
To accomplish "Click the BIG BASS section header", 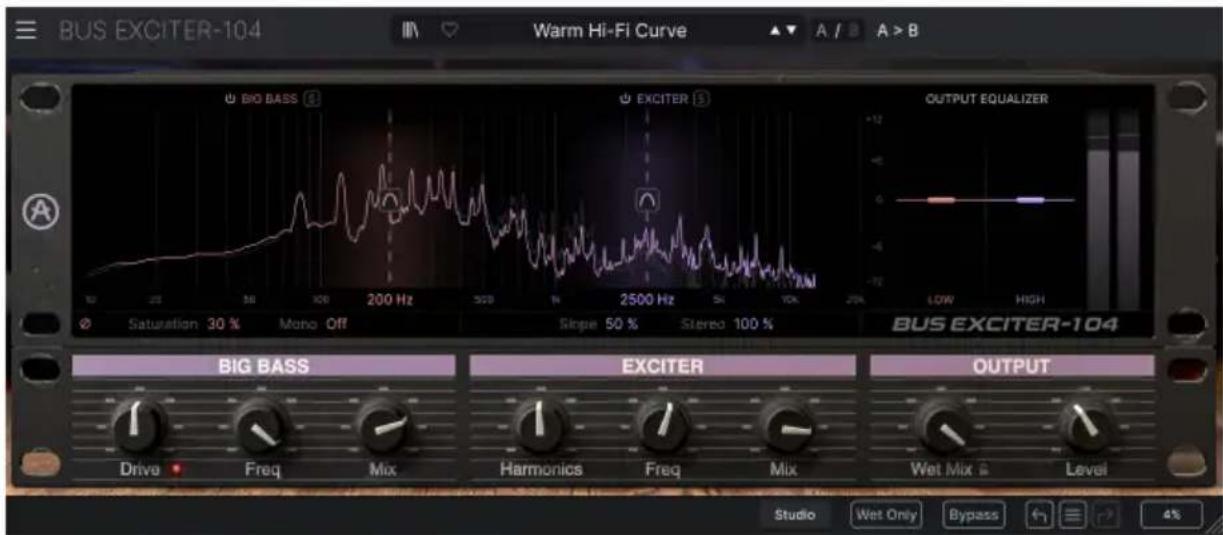I will pos(263,366).
